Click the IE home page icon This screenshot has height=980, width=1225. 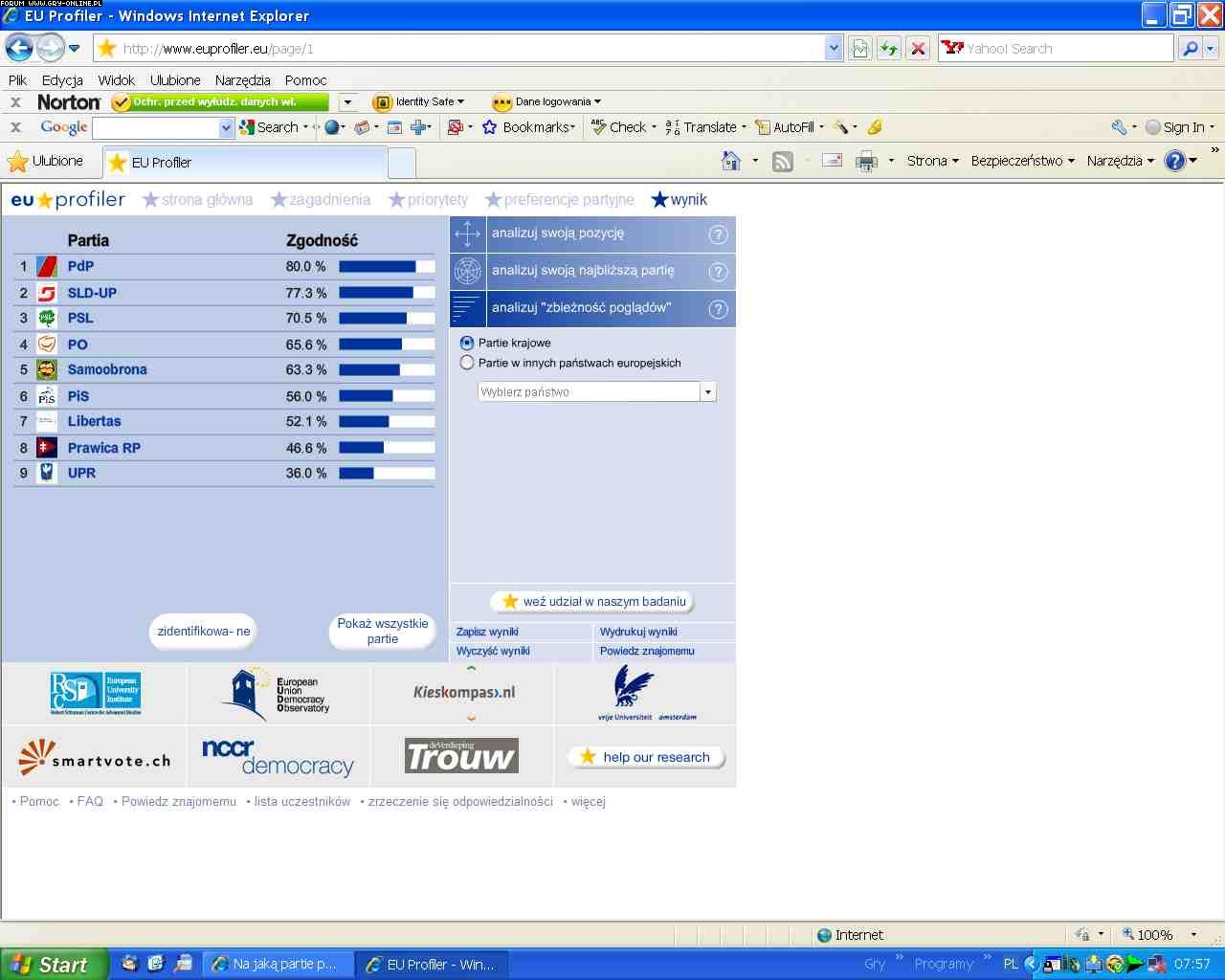point(731,162)
